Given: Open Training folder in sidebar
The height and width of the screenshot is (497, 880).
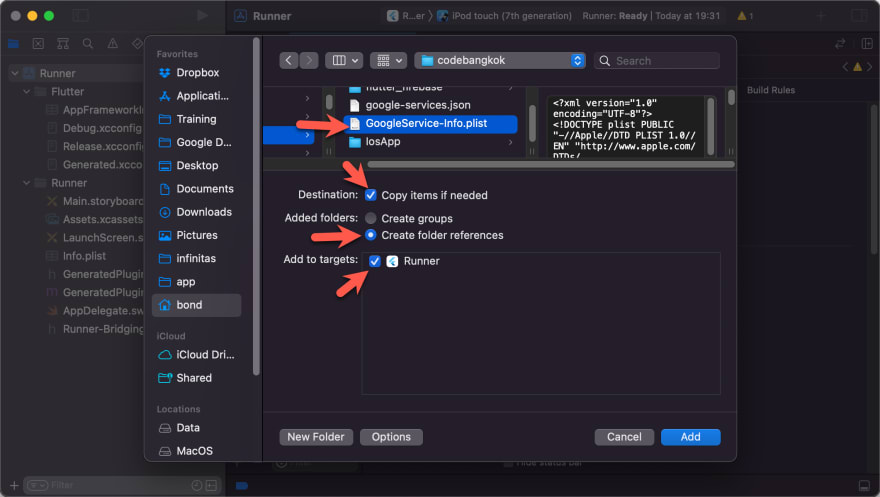Looking at the screenshot, I should pos(196,119).
